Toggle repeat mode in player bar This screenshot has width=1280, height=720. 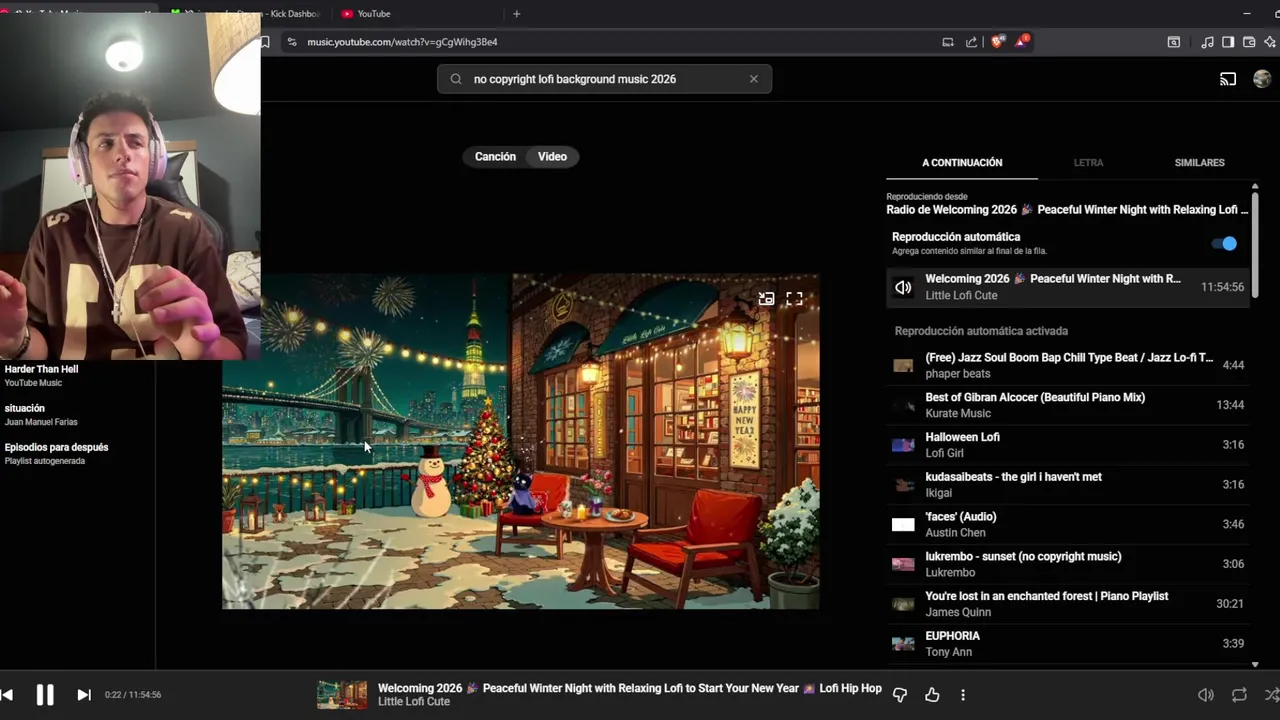tap(1239, 695)
